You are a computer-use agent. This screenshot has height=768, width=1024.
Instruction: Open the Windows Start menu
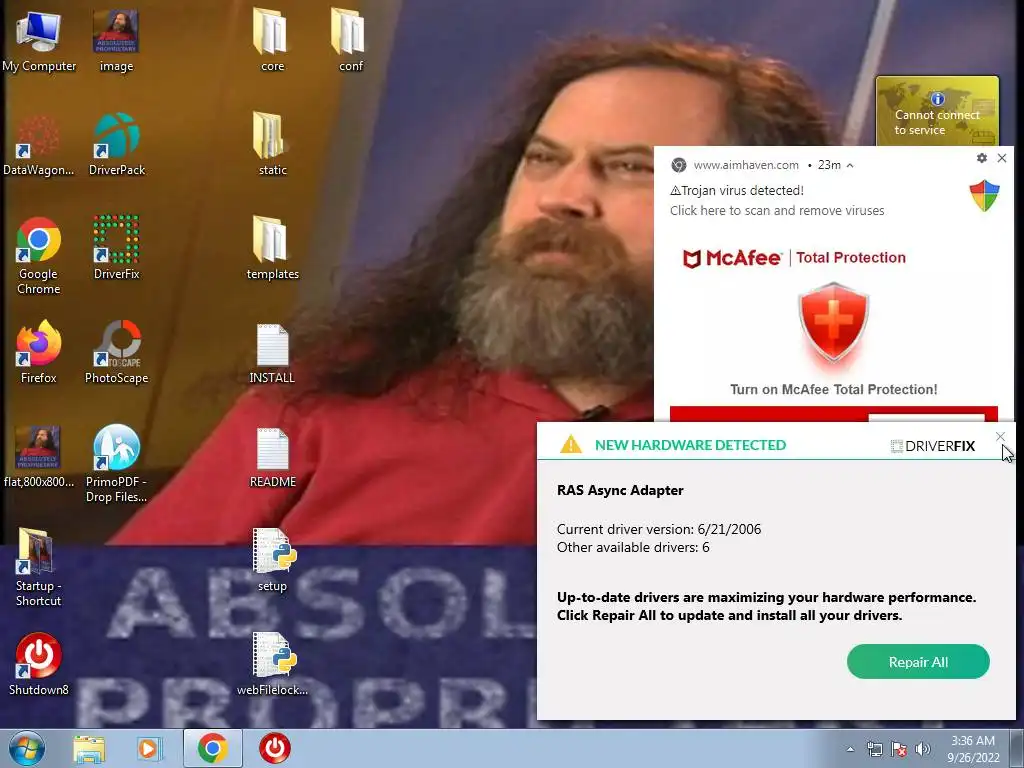click(27, 748)
